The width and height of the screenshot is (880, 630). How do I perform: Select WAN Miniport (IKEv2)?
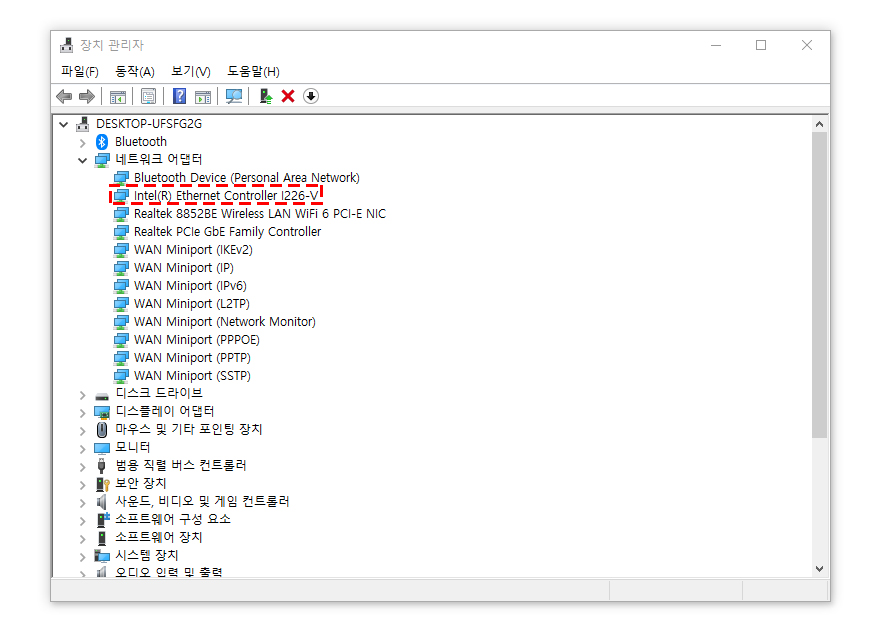pyautogui.click(x=193, y=250)
